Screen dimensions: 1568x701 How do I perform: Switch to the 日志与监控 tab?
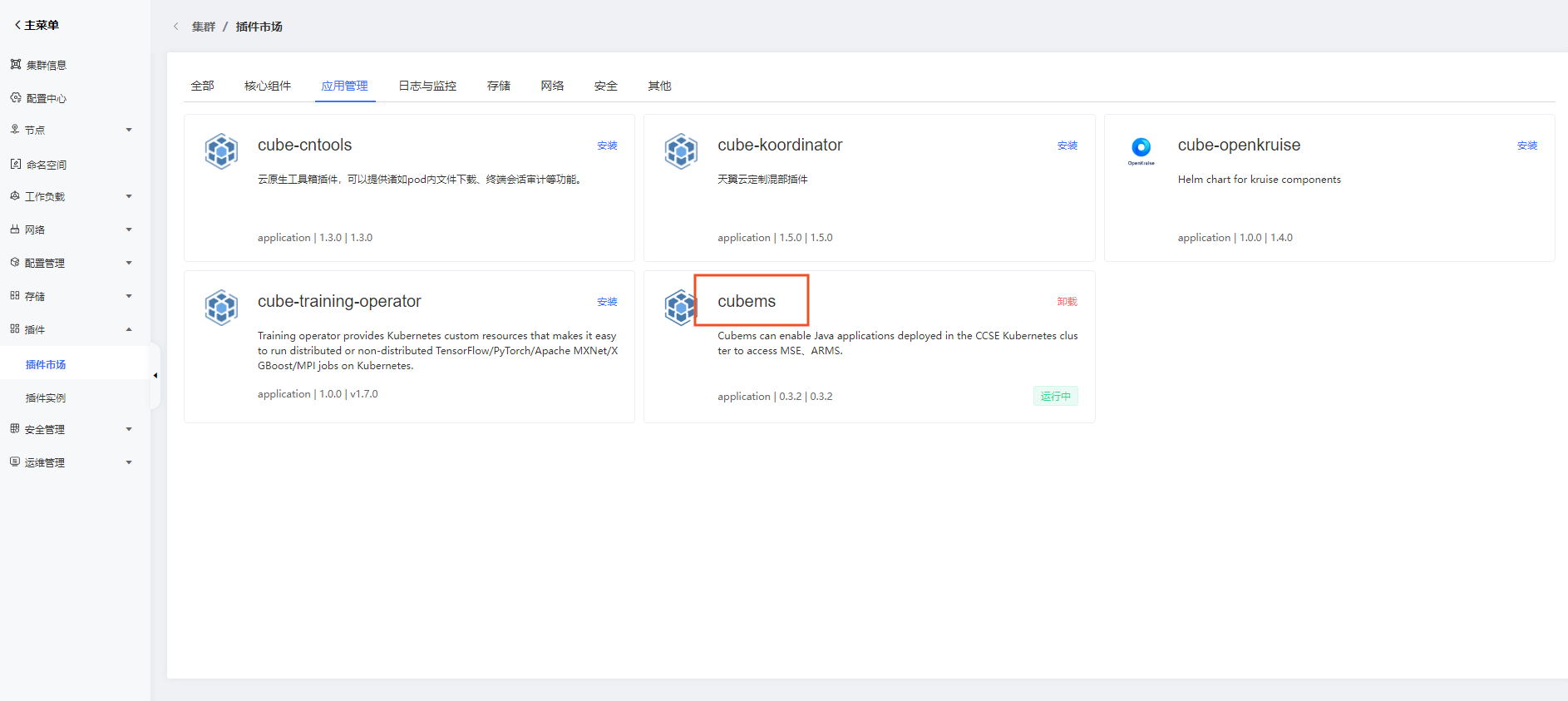tap(427, 86)
